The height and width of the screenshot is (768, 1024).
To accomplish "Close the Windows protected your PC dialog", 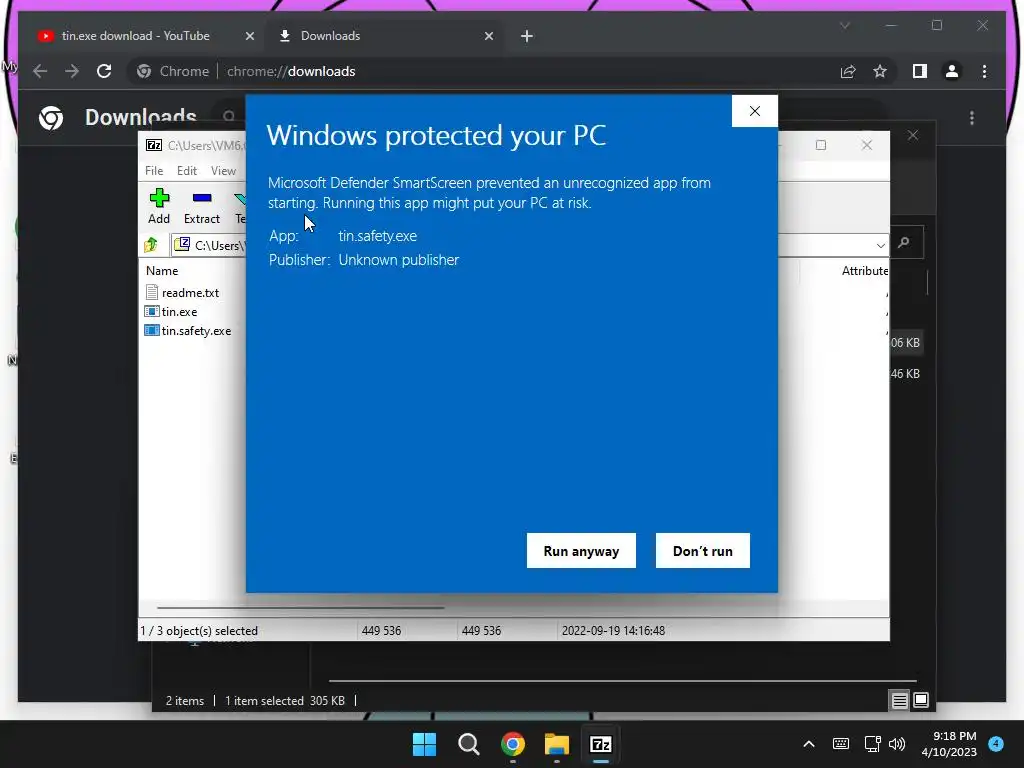I will 755,111.
